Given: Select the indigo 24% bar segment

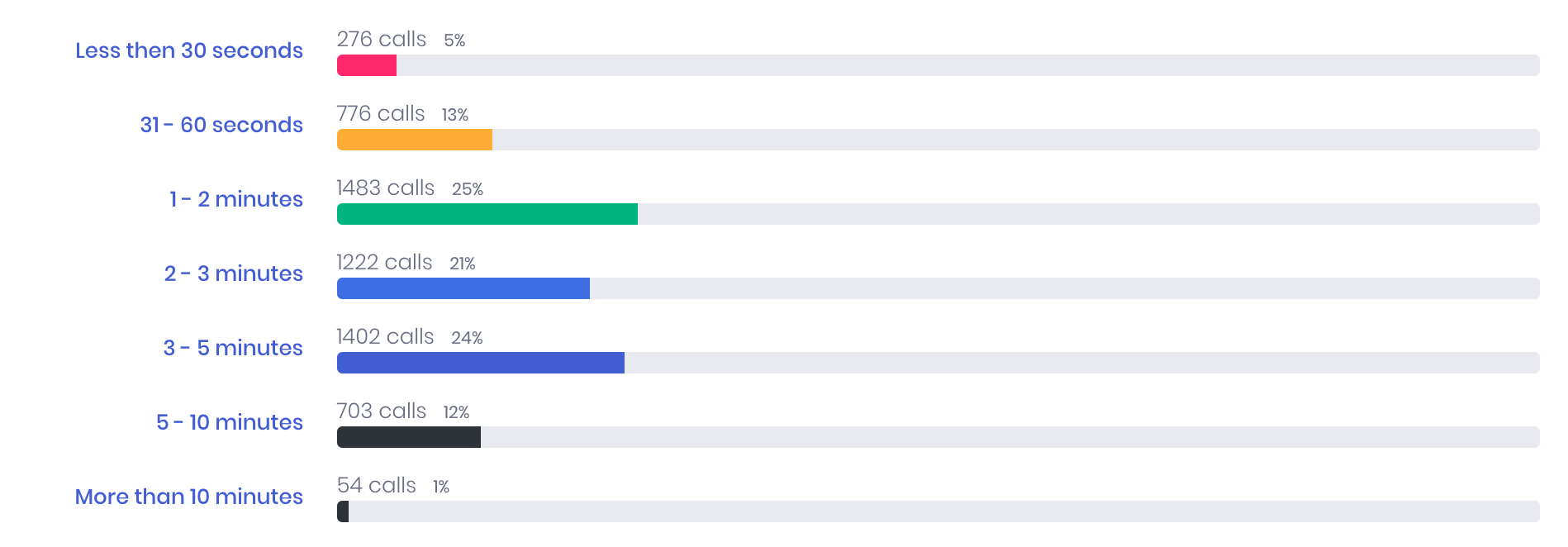Looking at the screenshot, I should pos(481,363).
